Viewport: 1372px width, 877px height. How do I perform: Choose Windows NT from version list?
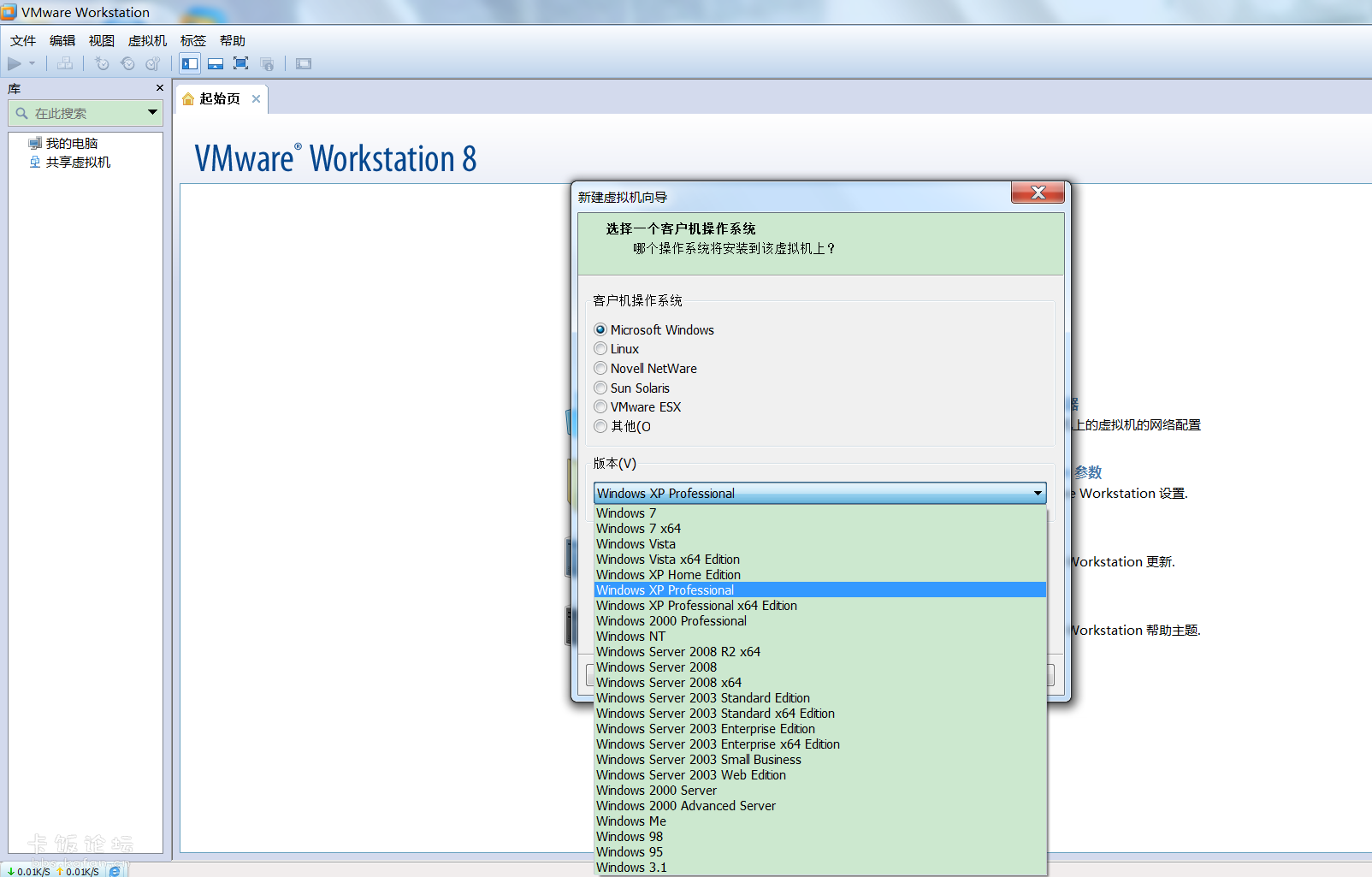(820, 637)
